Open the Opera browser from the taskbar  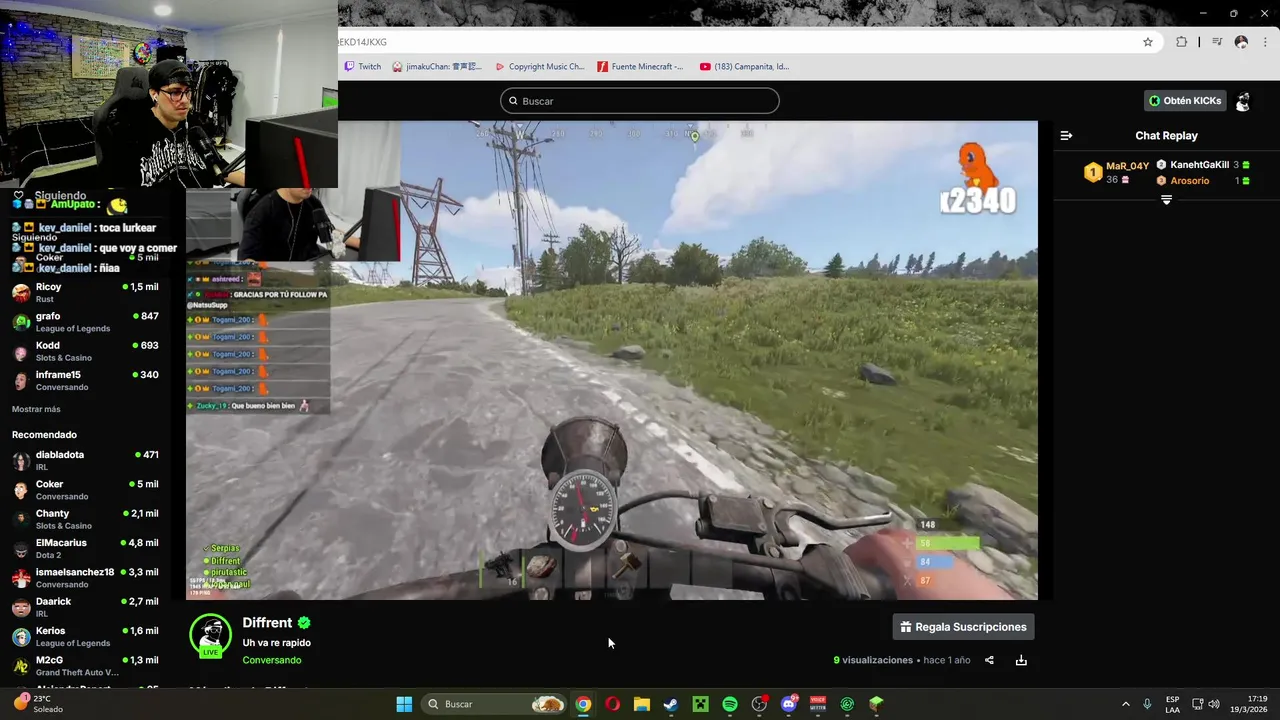(612, 704)
